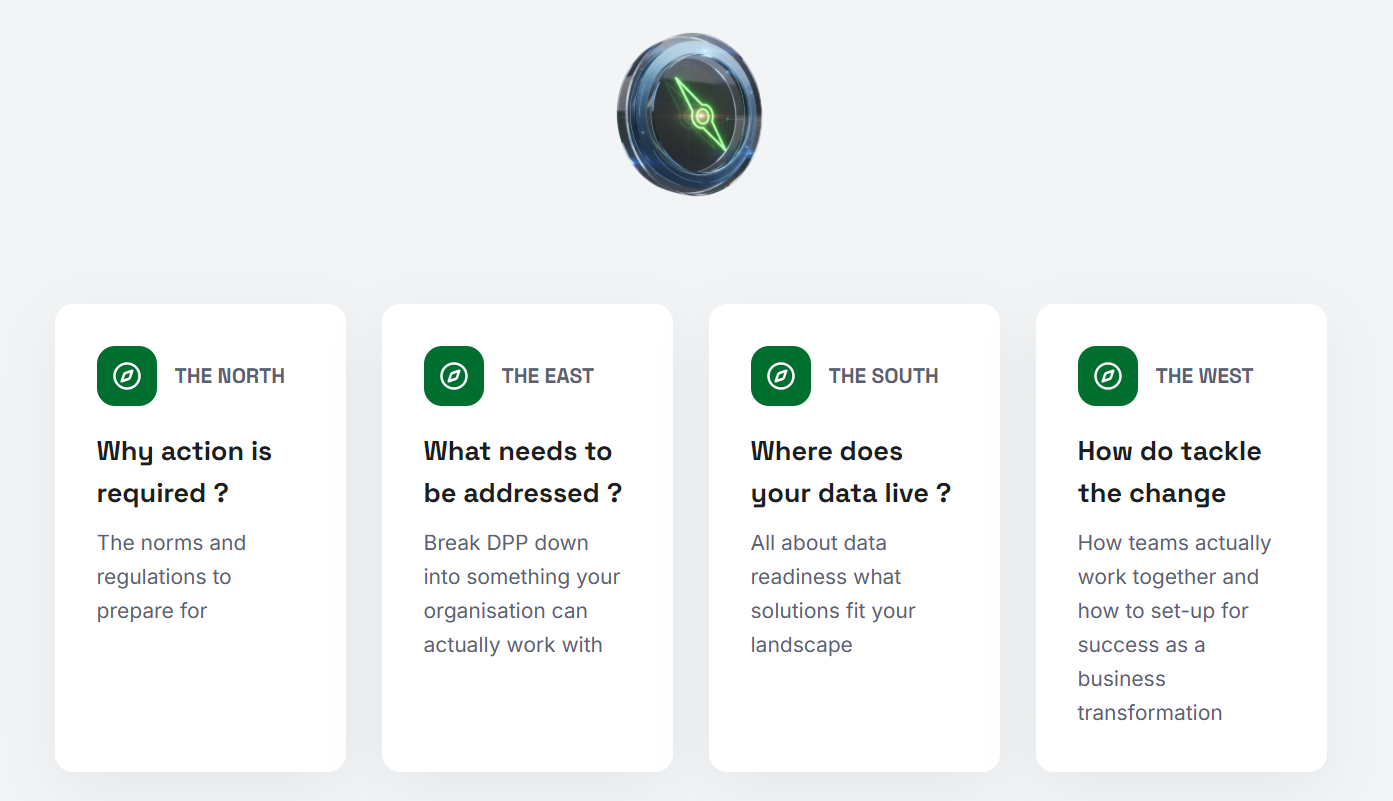Select the THE EAST label
The height and width of the screenshot is (801, 1393).
click(548, 376)
